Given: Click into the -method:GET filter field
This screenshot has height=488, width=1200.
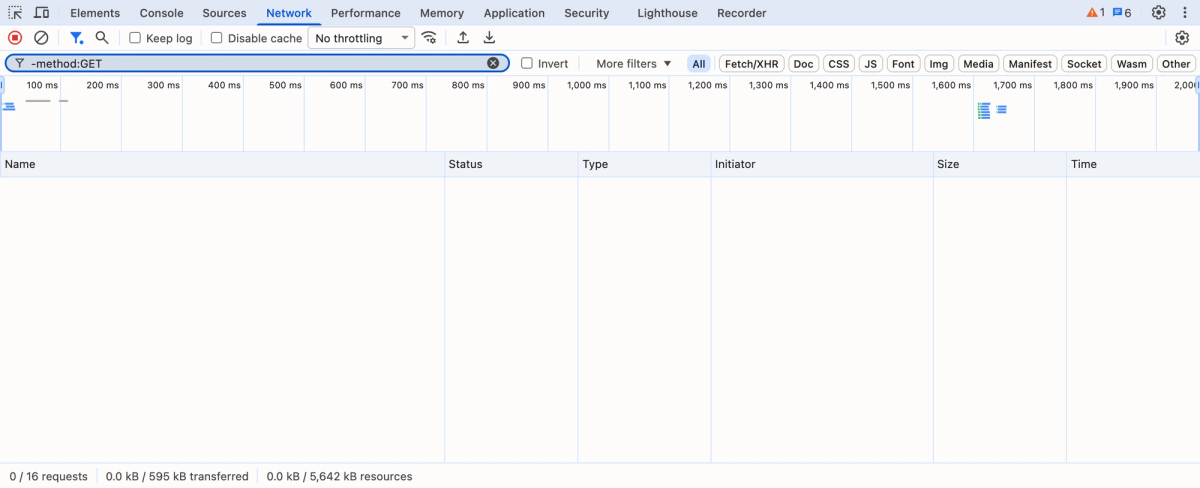Looking at the screenshot, I should tap(255, 63).
